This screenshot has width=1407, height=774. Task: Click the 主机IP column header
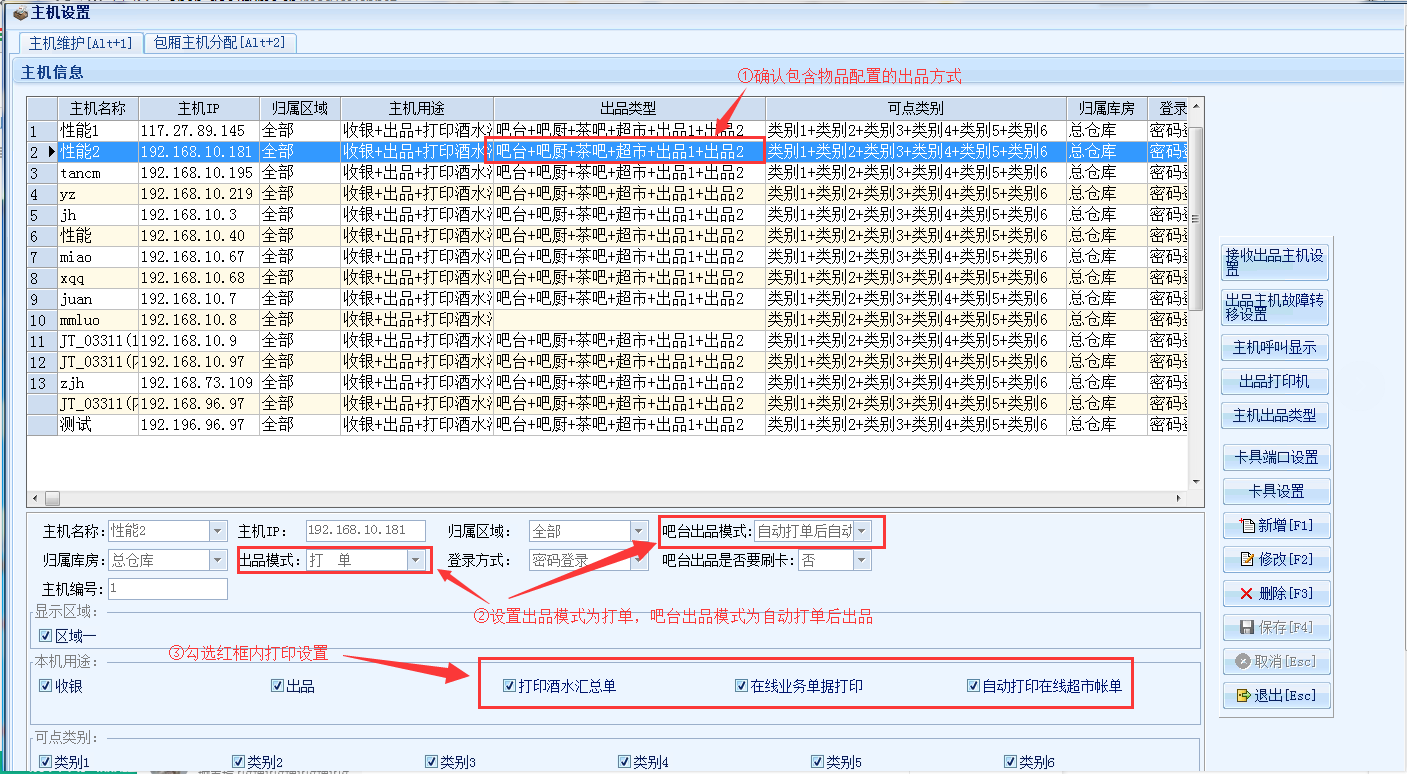click(199, 108)
